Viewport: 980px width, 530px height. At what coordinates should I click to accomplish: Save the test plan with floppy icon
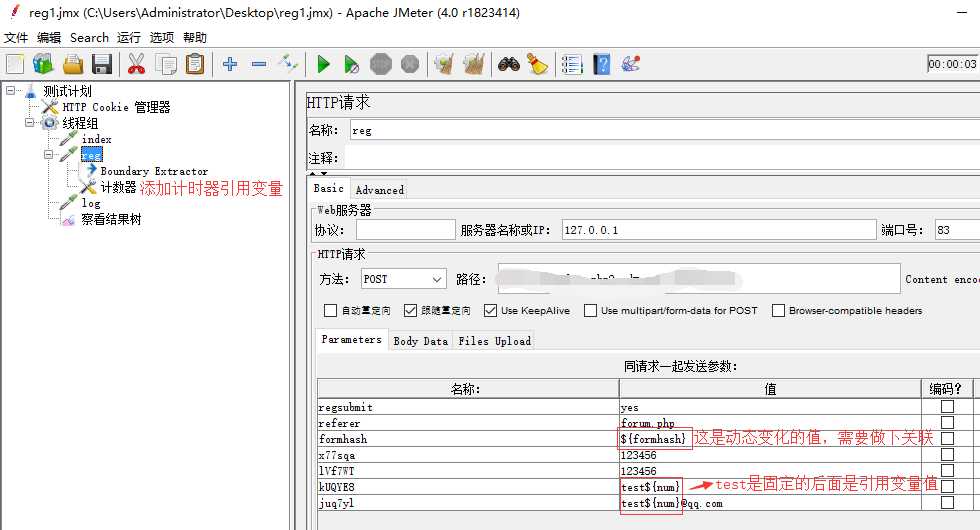pyautogui.click(x=102, y=64)
